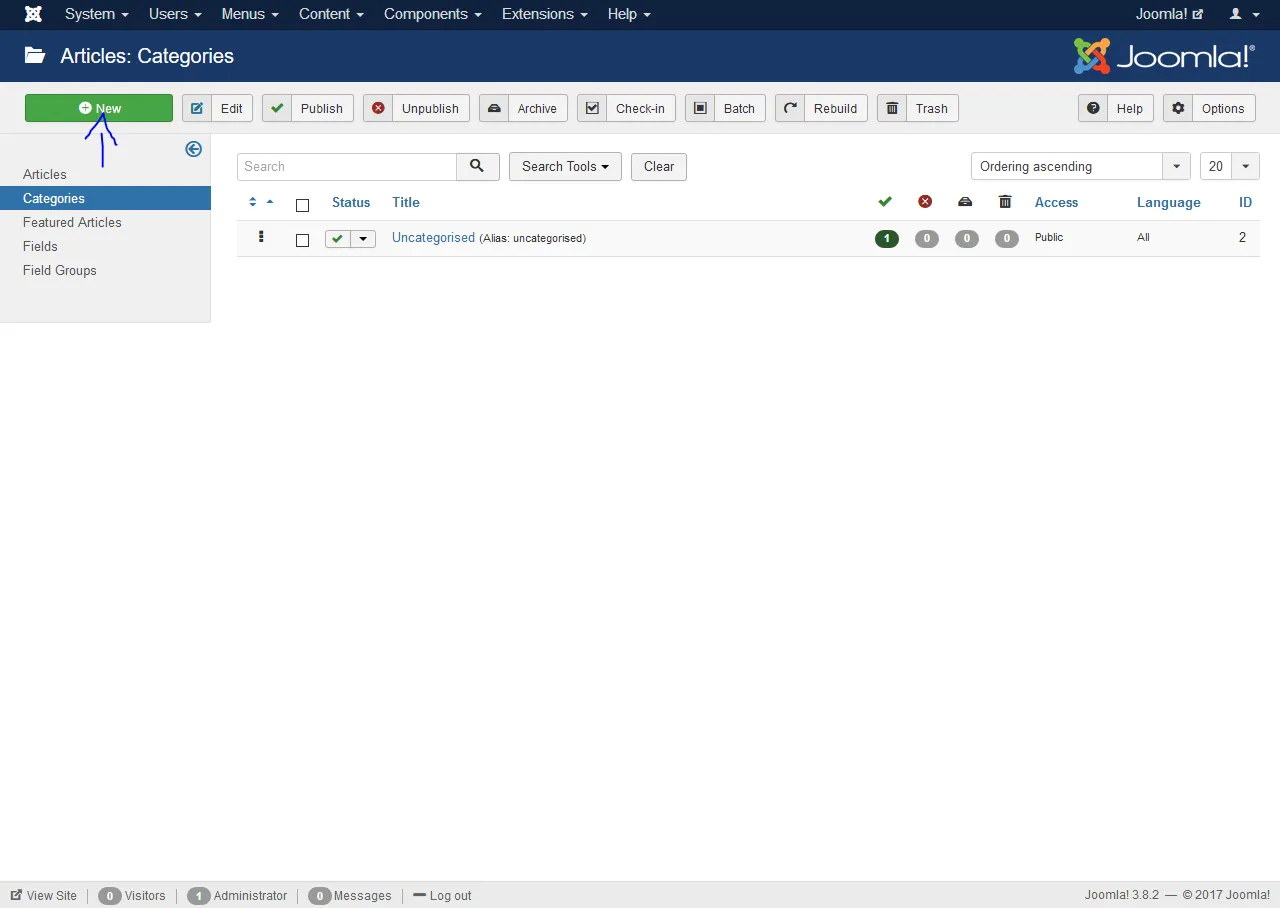Open View Site link in footer
The width and height of the screenshot is (1280, 908).
click(x=44, y=895)
